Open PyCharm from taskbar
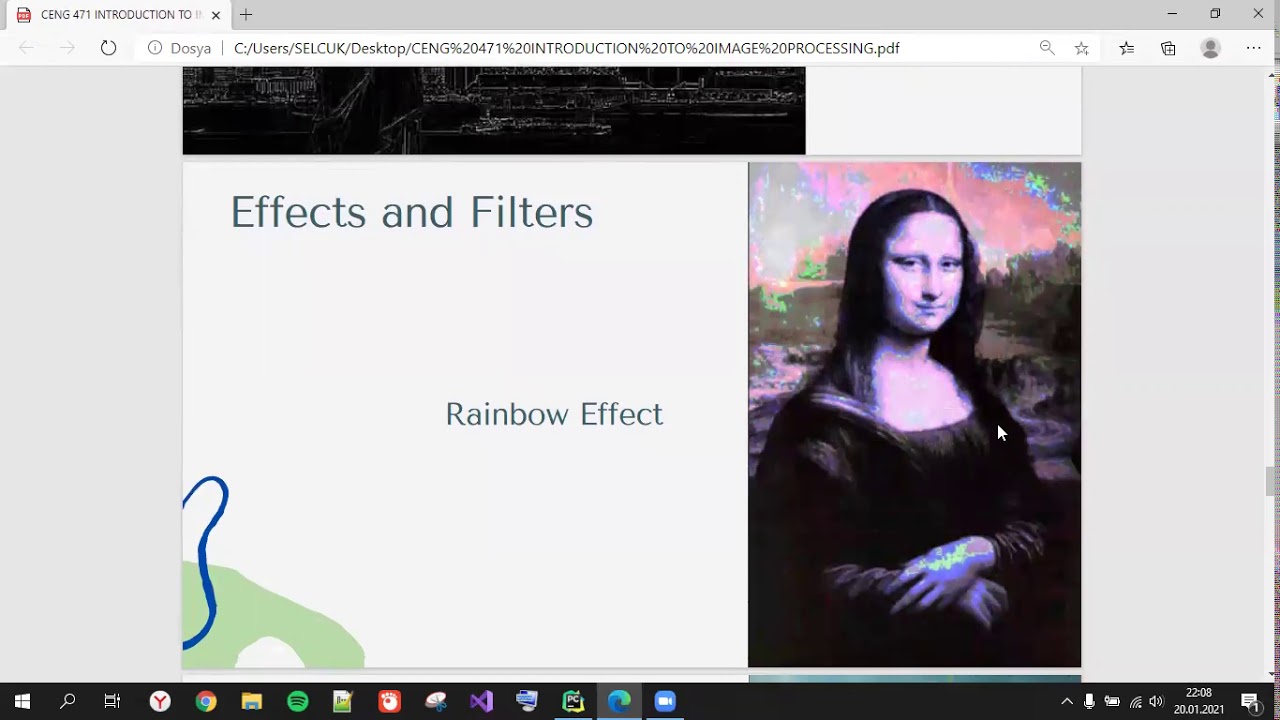Viewport: 1280px width, 720px height. [573, 702]
